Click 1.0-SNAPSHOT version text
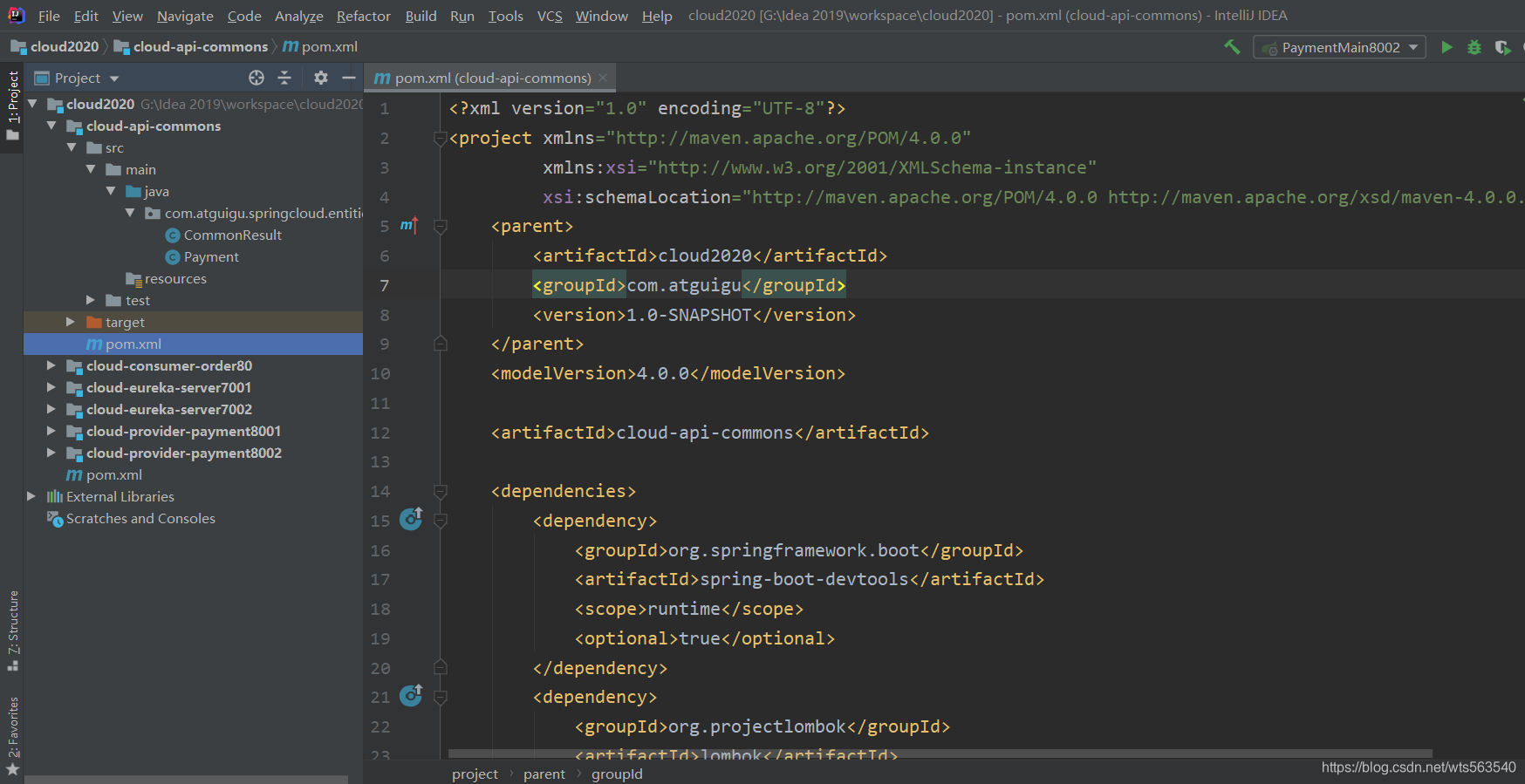1525x784 pixels. click(x=689, y=315)
